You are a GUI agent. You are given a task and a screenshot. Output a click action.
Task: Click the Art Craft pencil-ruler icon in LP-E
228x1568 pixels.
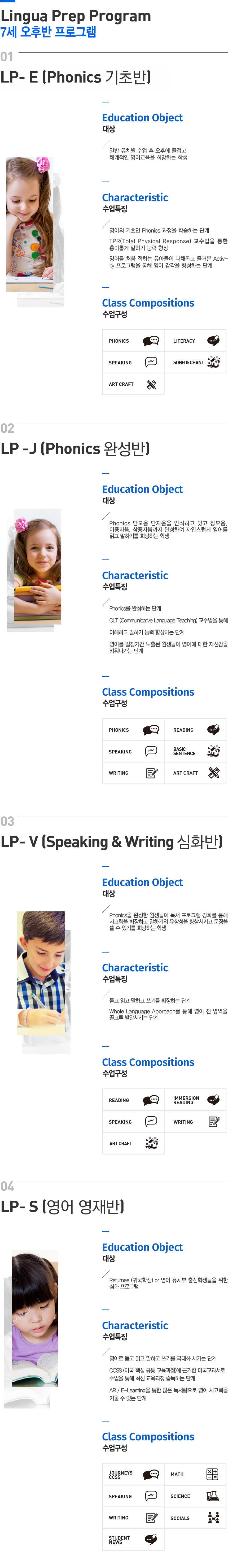pos(151,384)
